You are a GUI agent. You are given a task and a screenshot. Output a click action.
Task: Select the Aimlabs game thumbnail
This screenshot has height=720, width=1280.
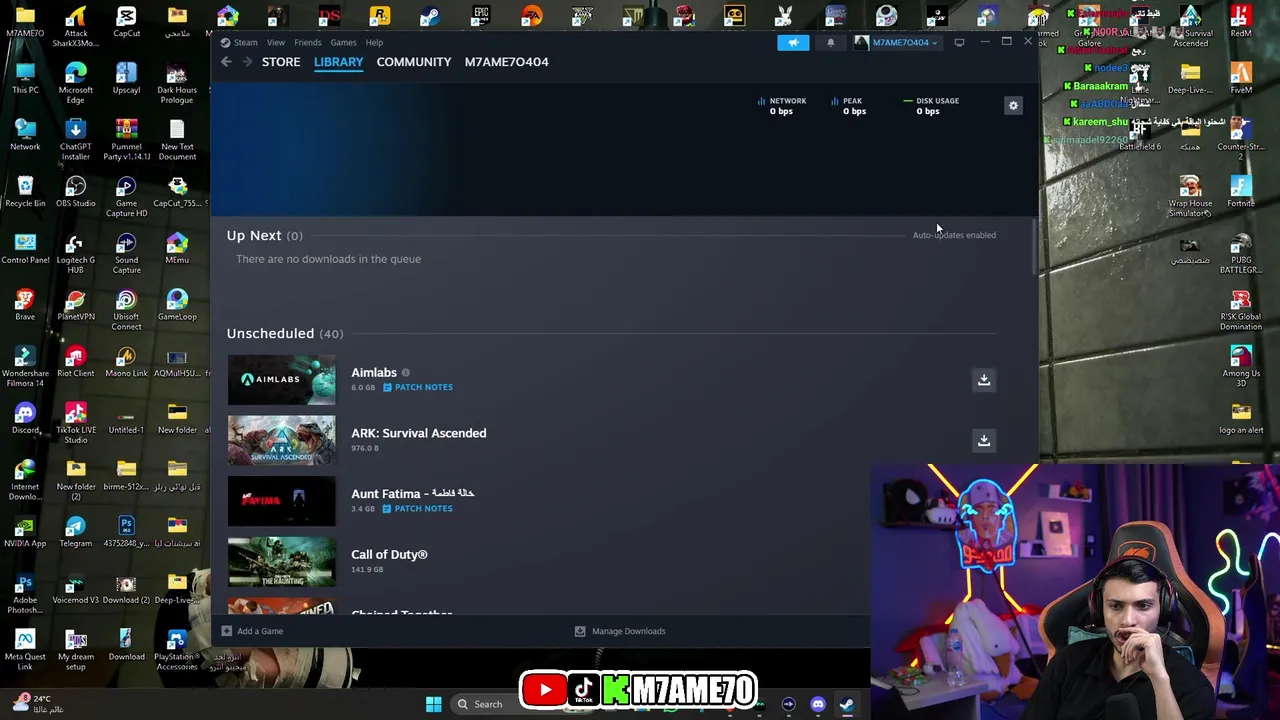pos(281,380)
